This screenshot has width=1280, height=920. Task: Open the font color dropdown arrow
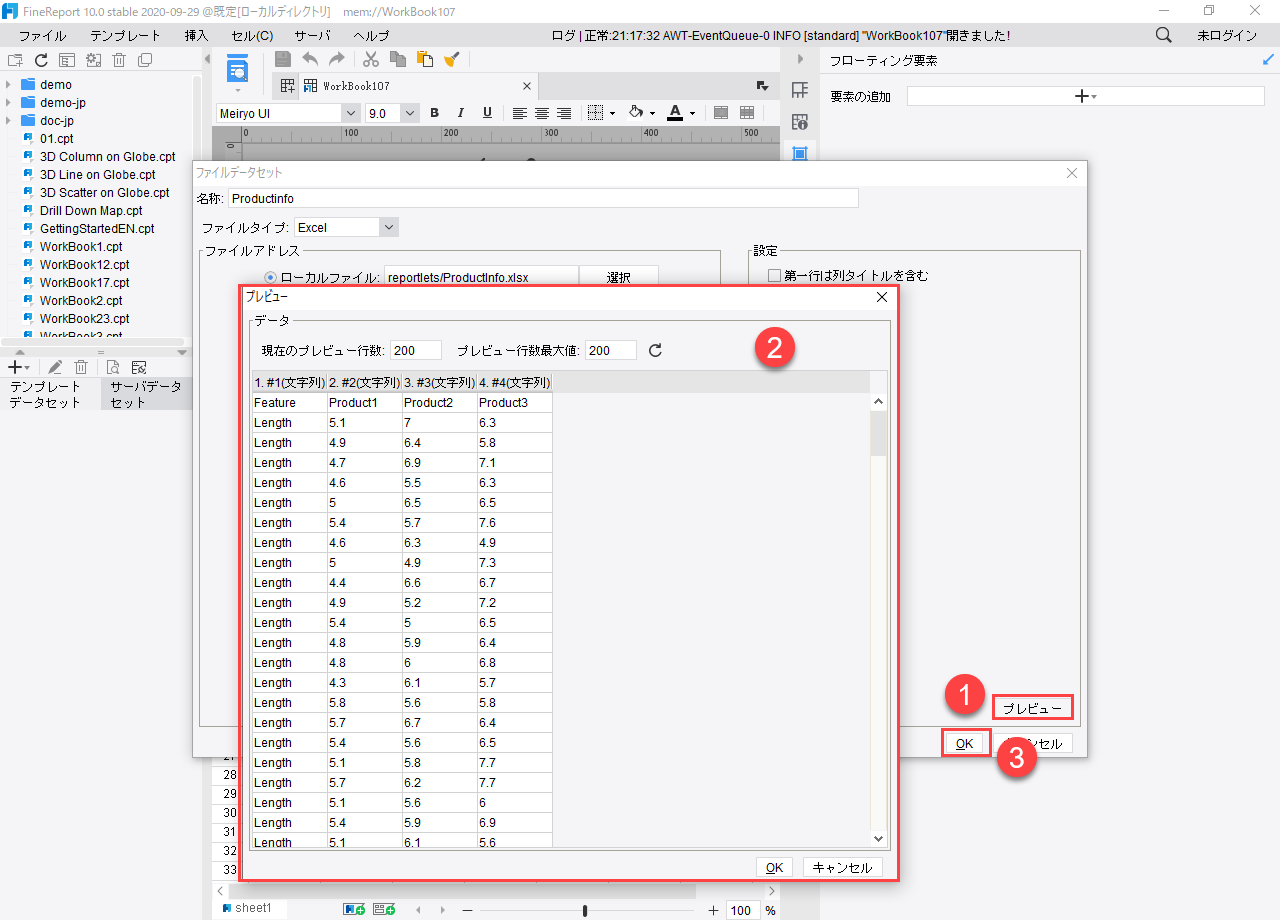tap(693, 113)
